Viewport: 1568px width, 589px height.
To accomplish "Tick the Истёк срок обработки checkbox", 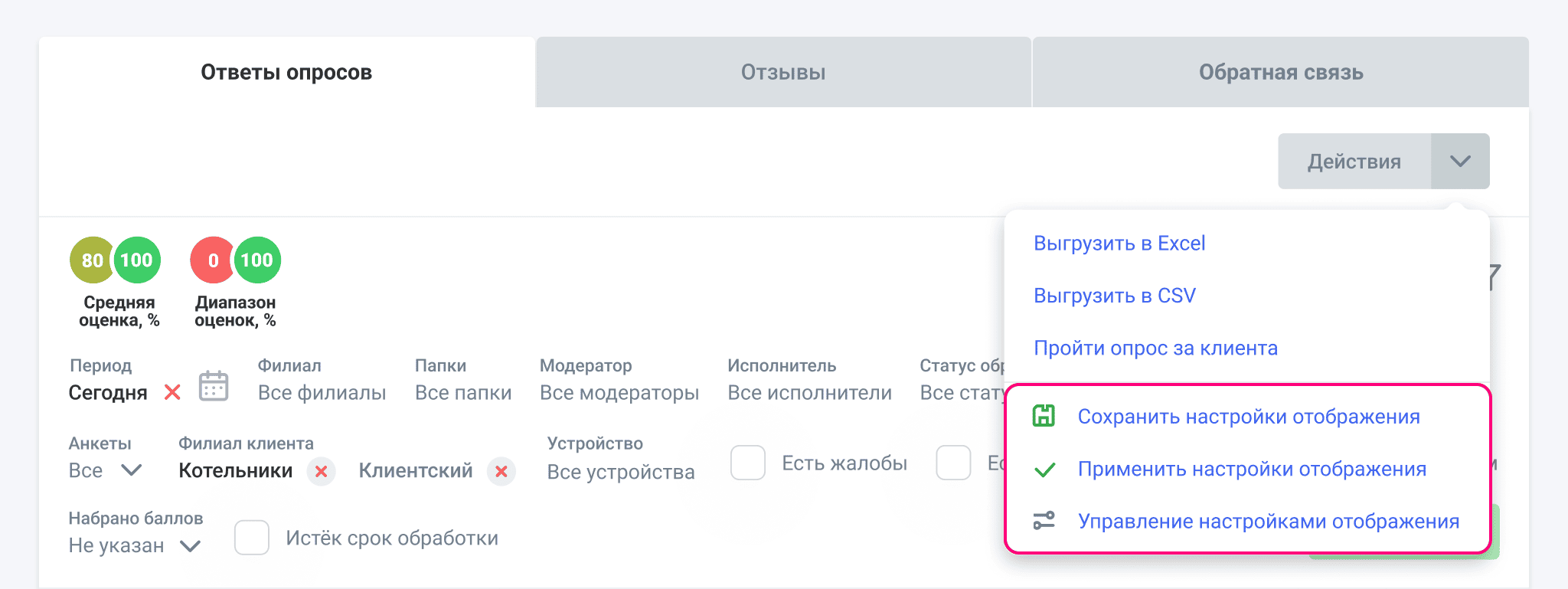I will pos(252,538).
